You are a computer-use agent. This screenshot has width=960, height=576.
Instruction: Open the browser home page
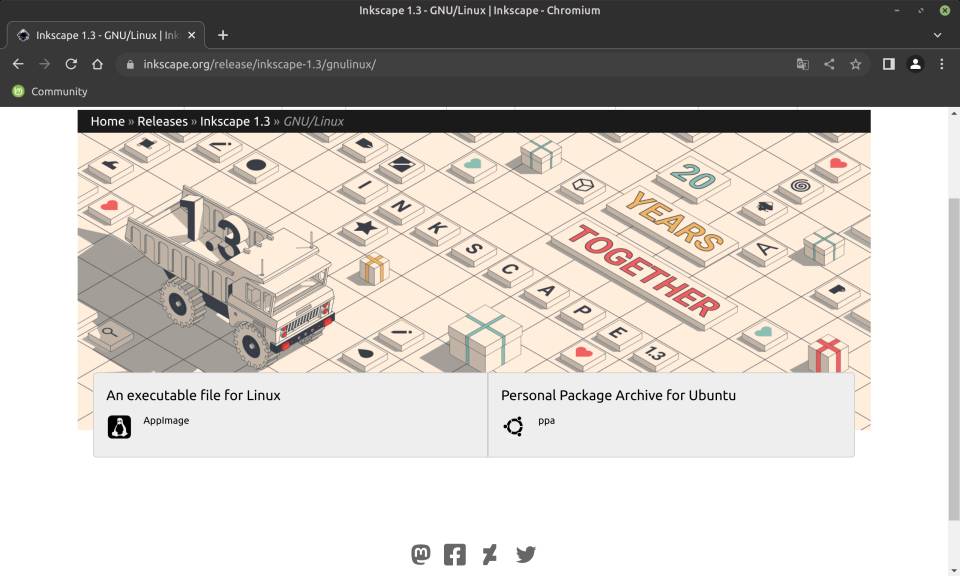[x=97, y=64]
